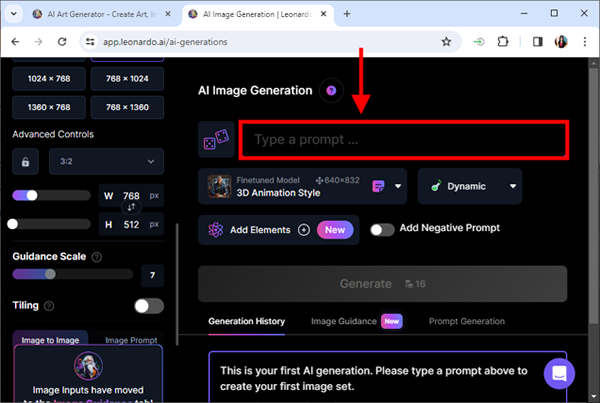
Task: Switch to AI Art Generator browser tab
Action: tap(102, 14)
